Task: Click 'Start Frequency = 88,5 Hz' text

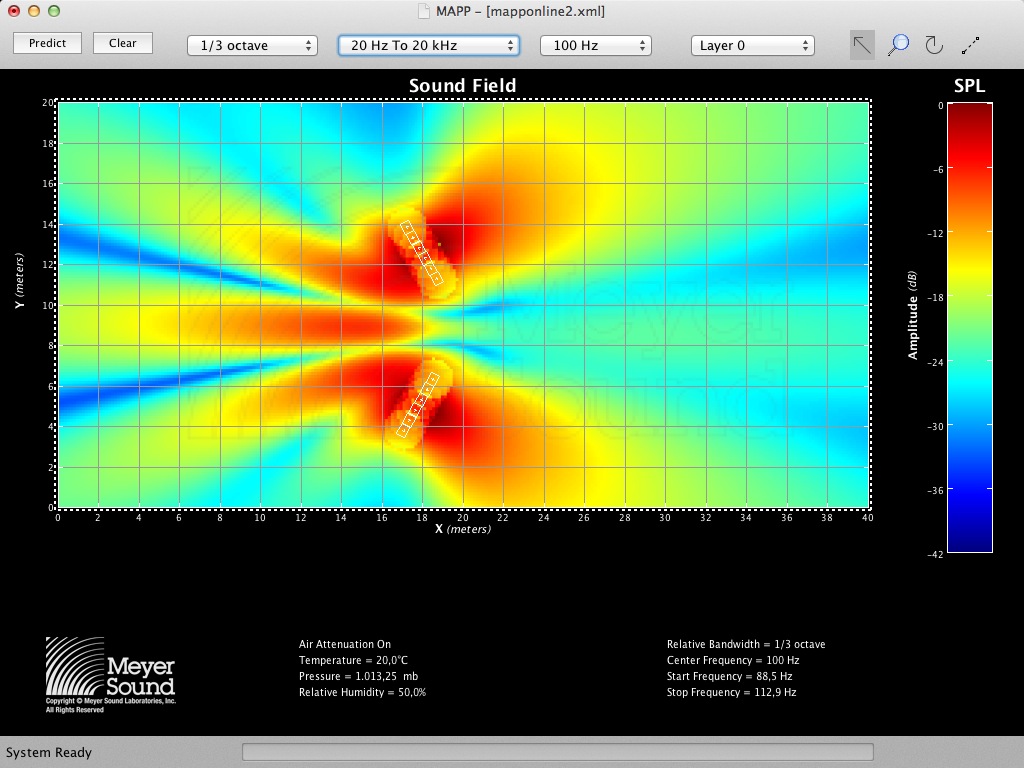Action: (729, 676)
